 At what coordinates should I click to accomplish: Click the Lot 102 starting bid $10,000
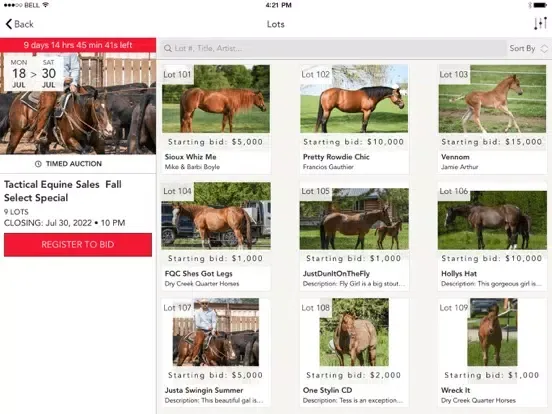click(x=353, y=142)
